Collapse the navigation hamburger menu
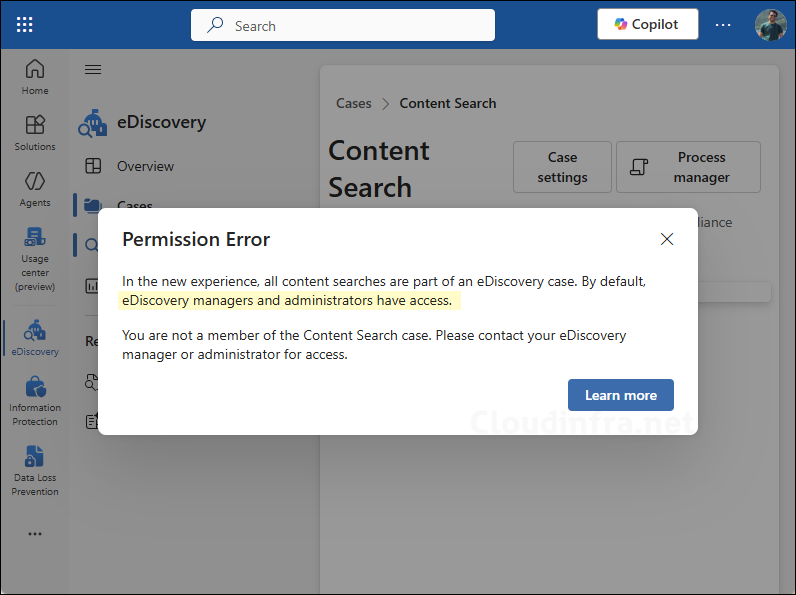796x595 pixels. pyautogui.click(x=93, y=70)
